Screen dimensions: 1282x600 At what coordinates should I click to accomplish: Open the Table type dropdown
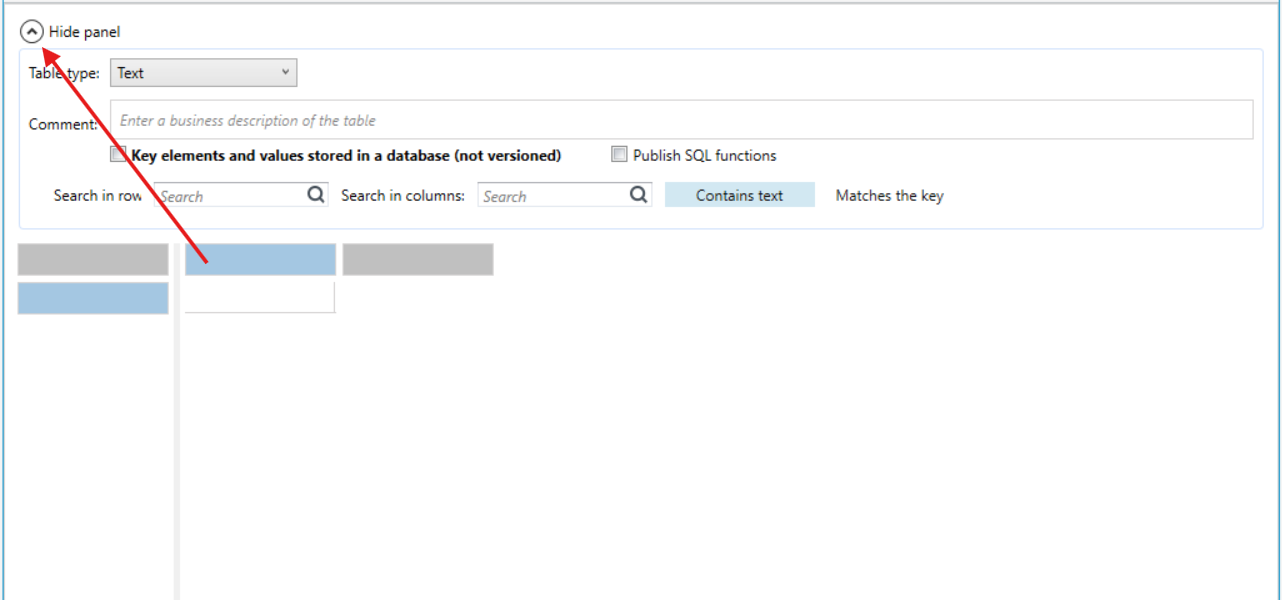(203, 73)
